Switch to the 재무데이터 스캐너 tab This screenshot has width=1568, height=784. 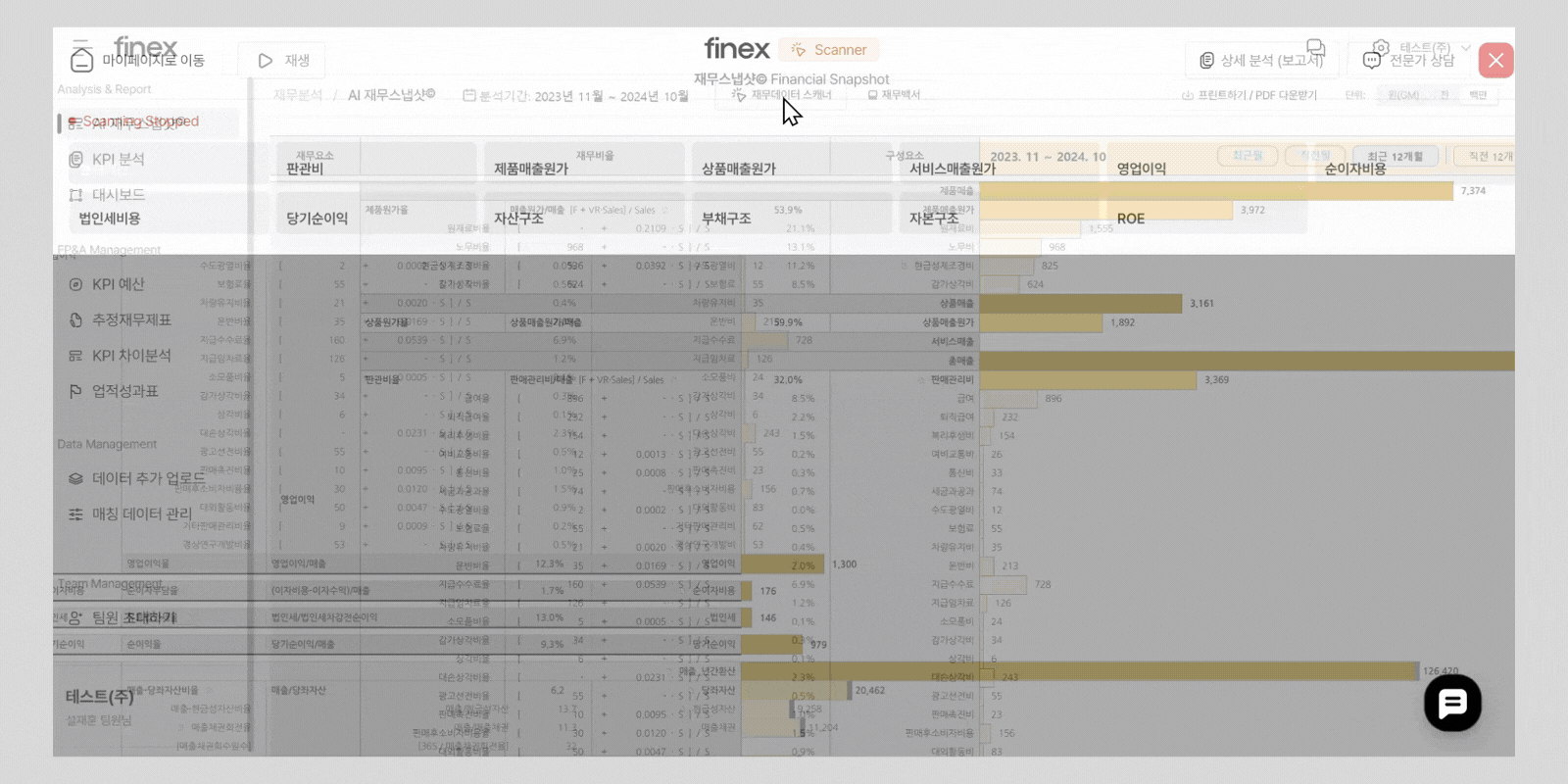(x=782, y=95)
